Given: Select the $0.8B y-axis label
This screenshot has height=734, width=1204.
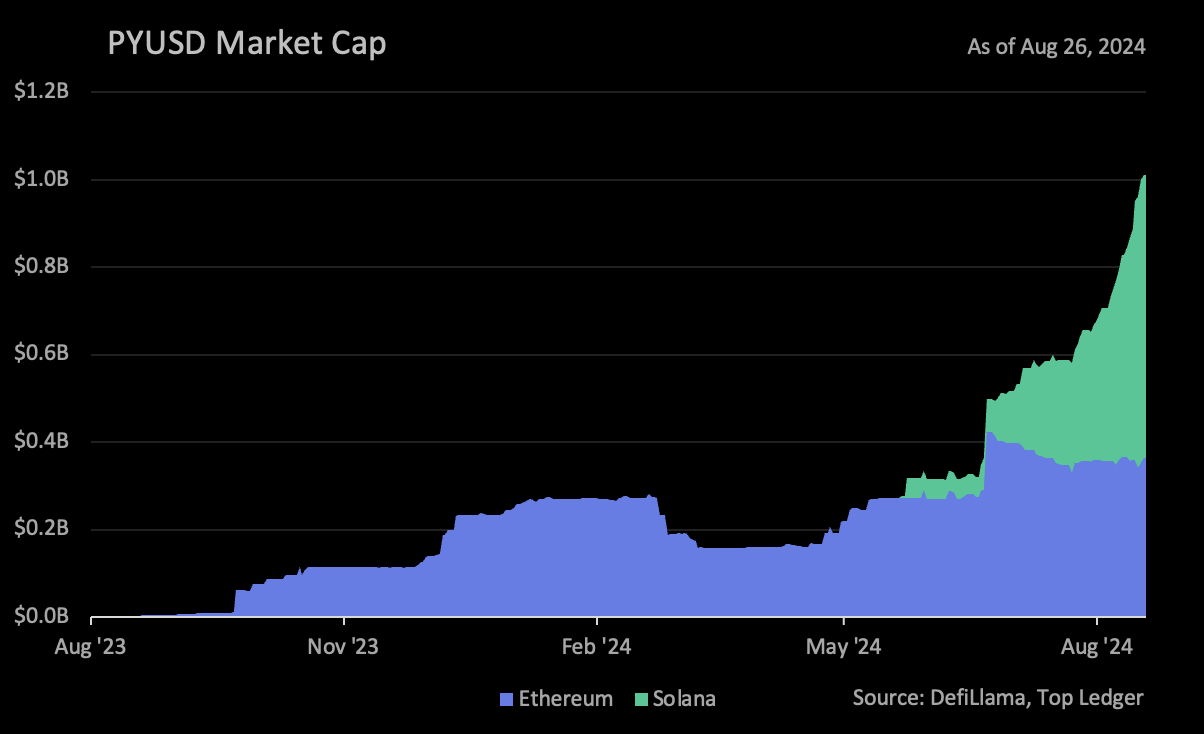Looking at the screenshot, I should click(41, 267).
